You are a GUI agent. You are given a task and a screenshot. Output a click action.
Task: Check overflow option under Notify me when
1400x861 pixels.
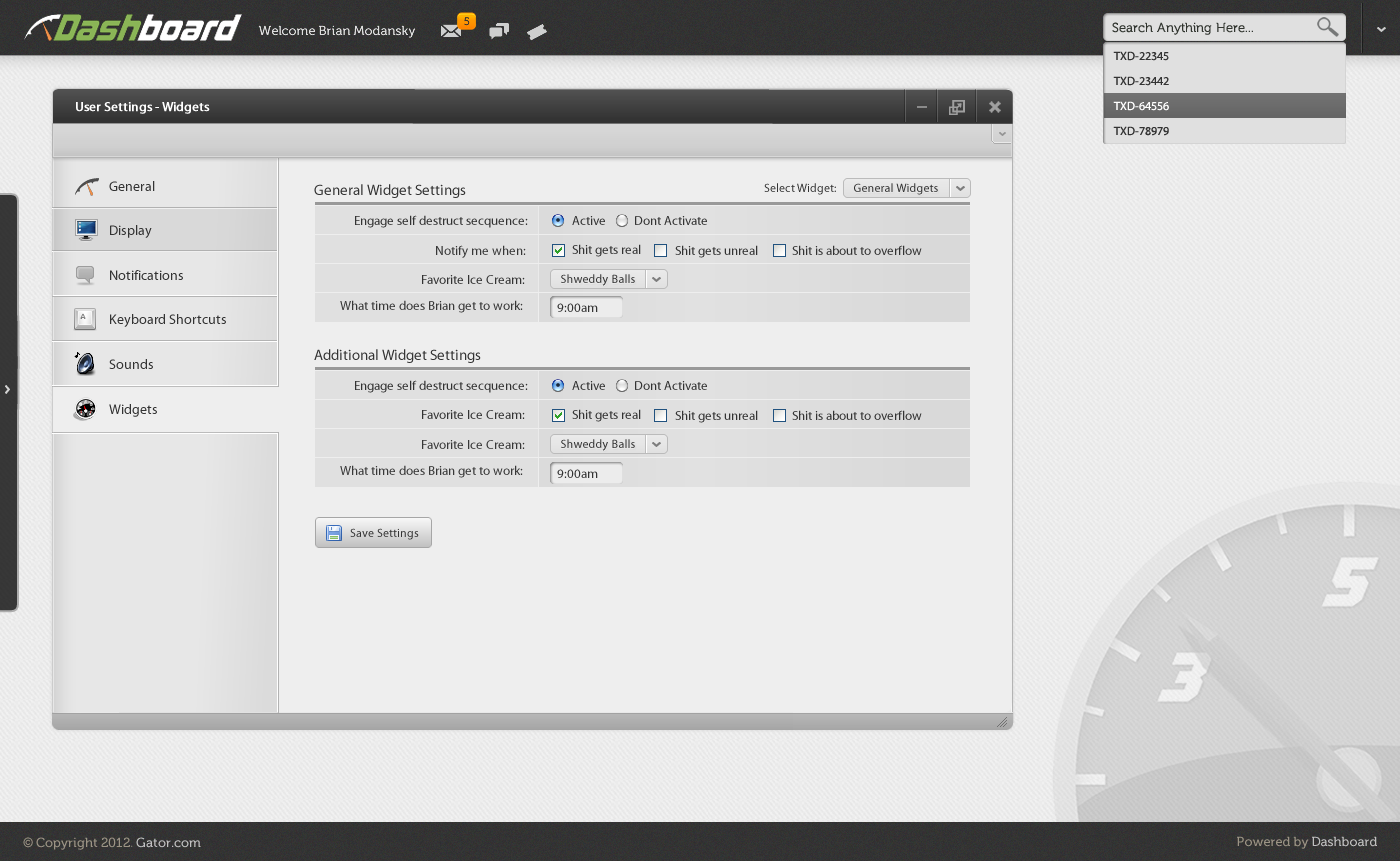click(x=779, y=250)
